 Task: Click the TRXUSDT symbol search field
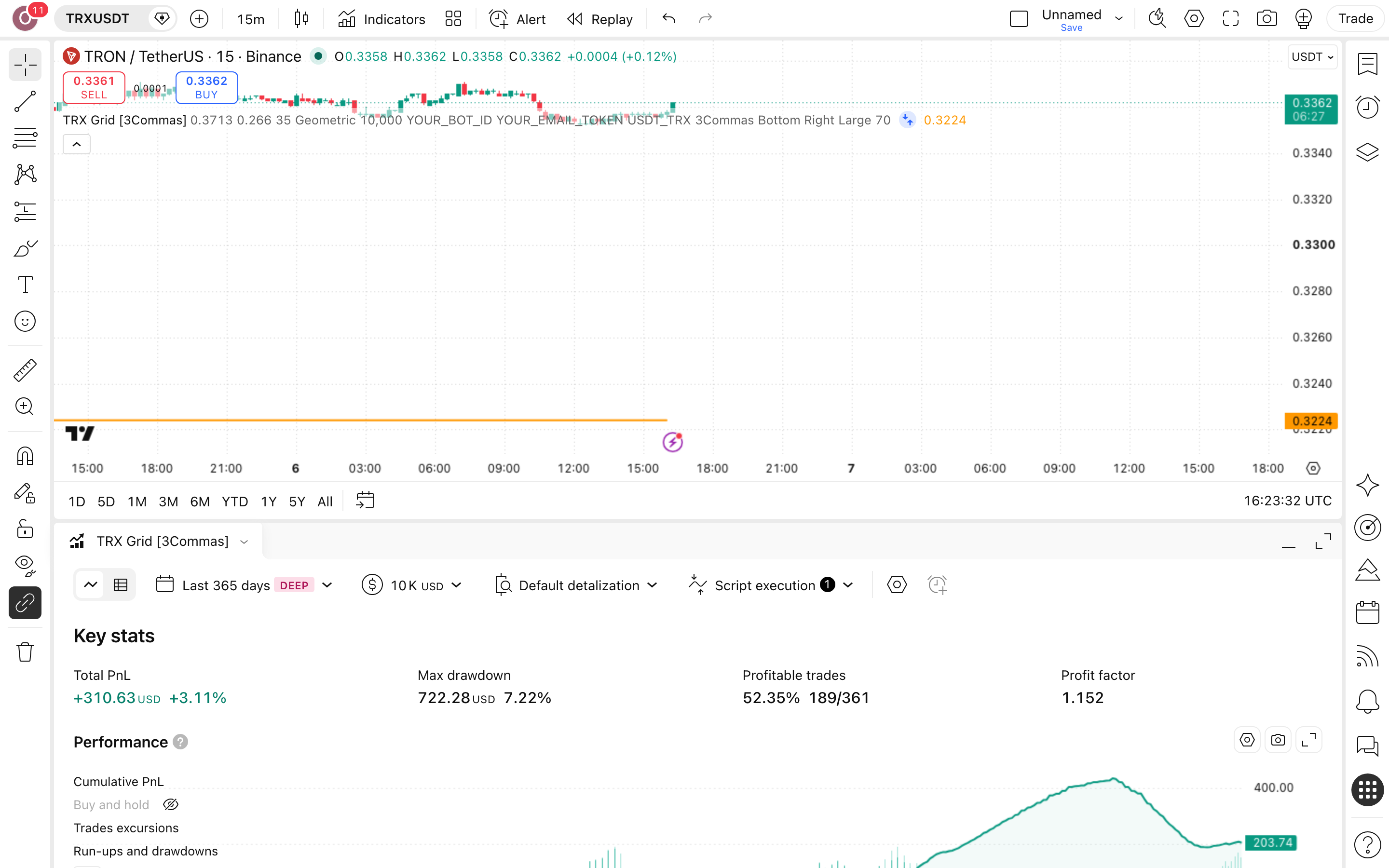[97, 19]
